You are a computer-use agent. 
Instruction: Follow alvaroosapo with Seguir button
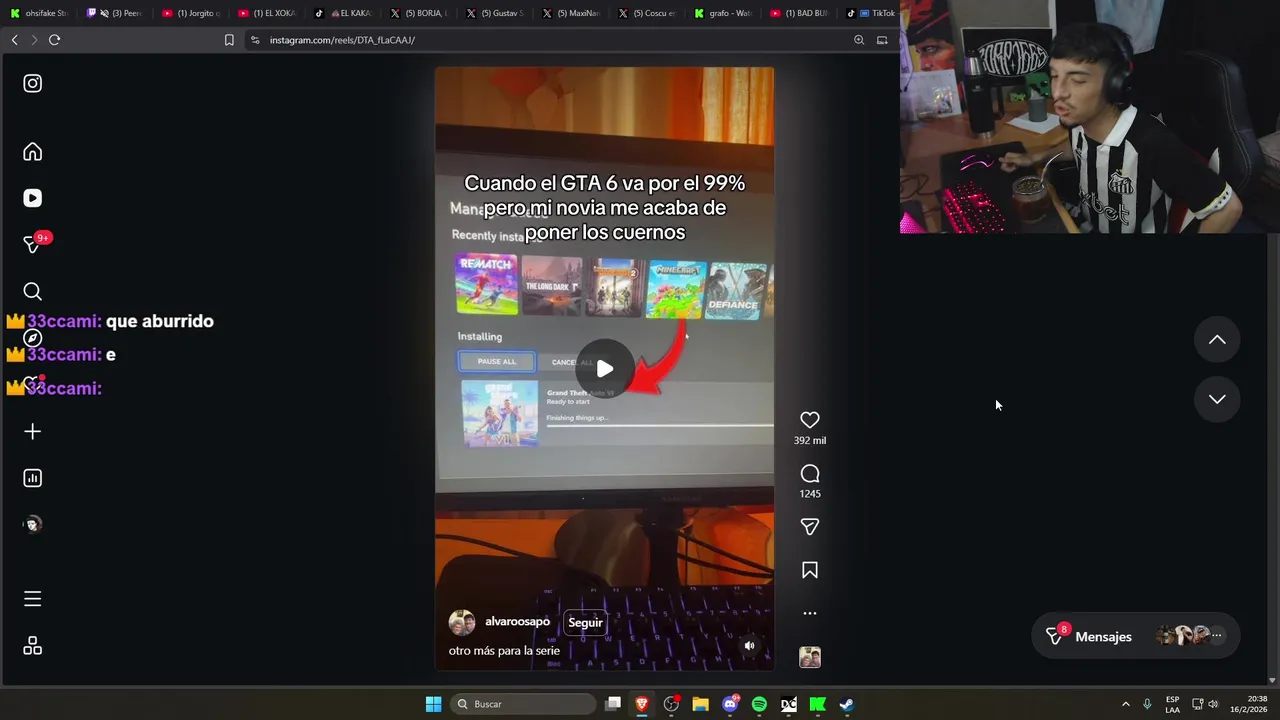pyautogui.click(x=585, y=623)
